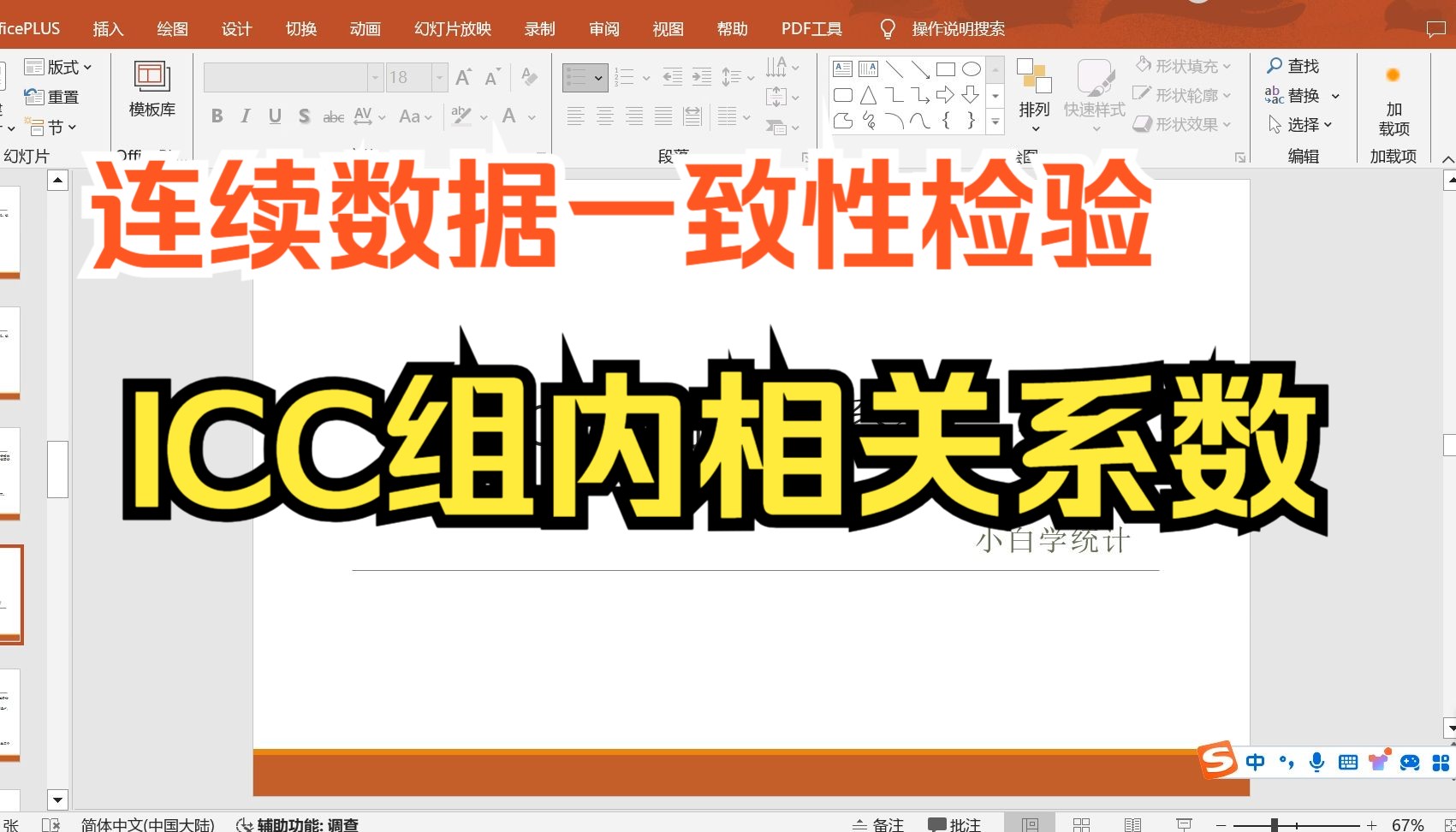The height and width of the screenshot is (832, 1456).
Task: Click the Find (查找) button
Action: [1293, 66]
